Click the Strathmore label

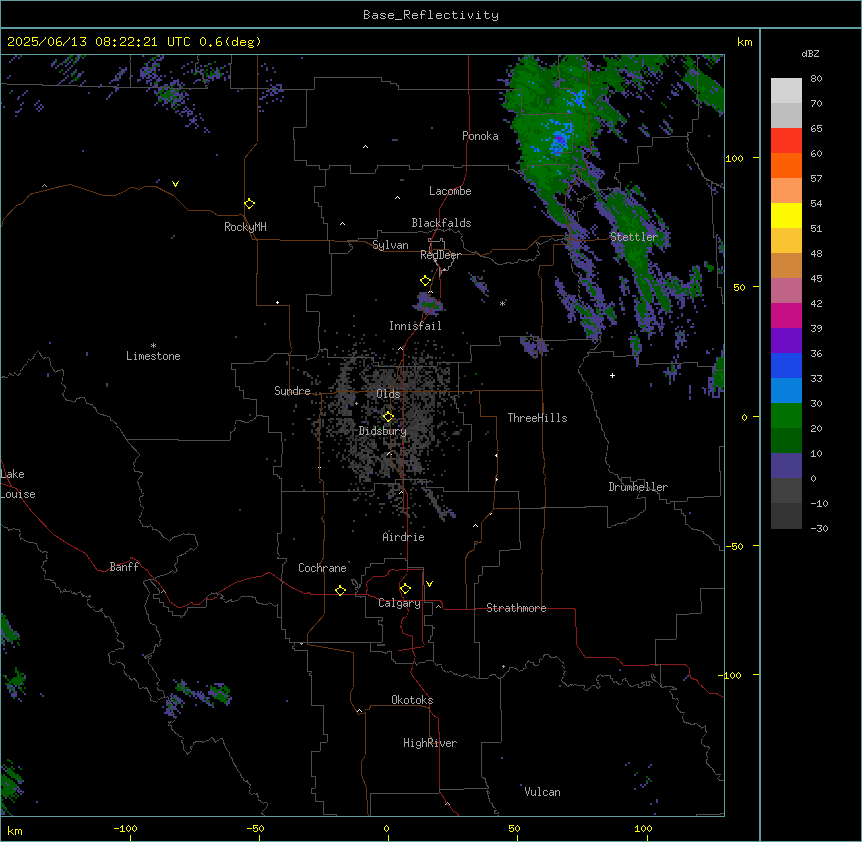(516, 608)
